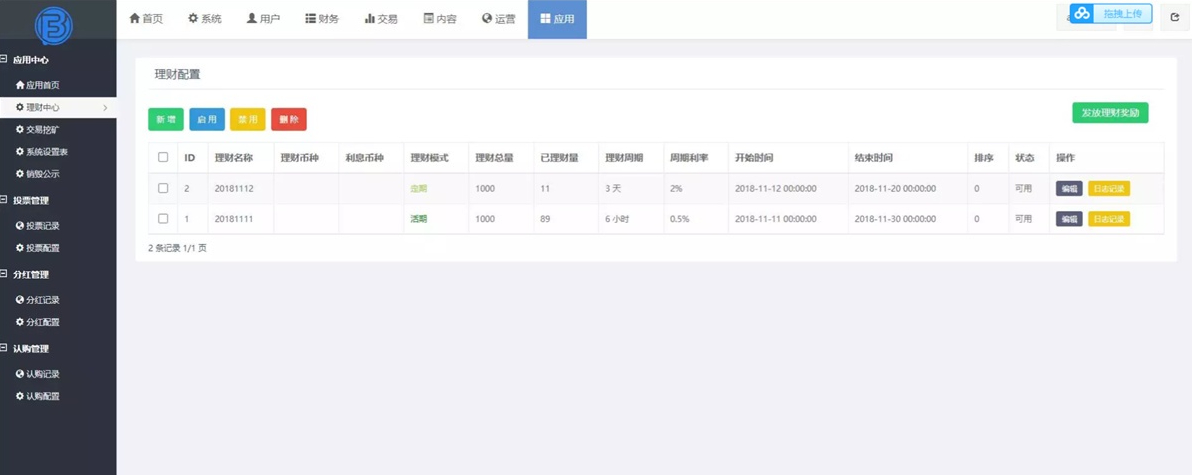Viewport: 1192px width, 475px height.
Task: Click the Baidu cloud upload icon
Action: 1082,14
